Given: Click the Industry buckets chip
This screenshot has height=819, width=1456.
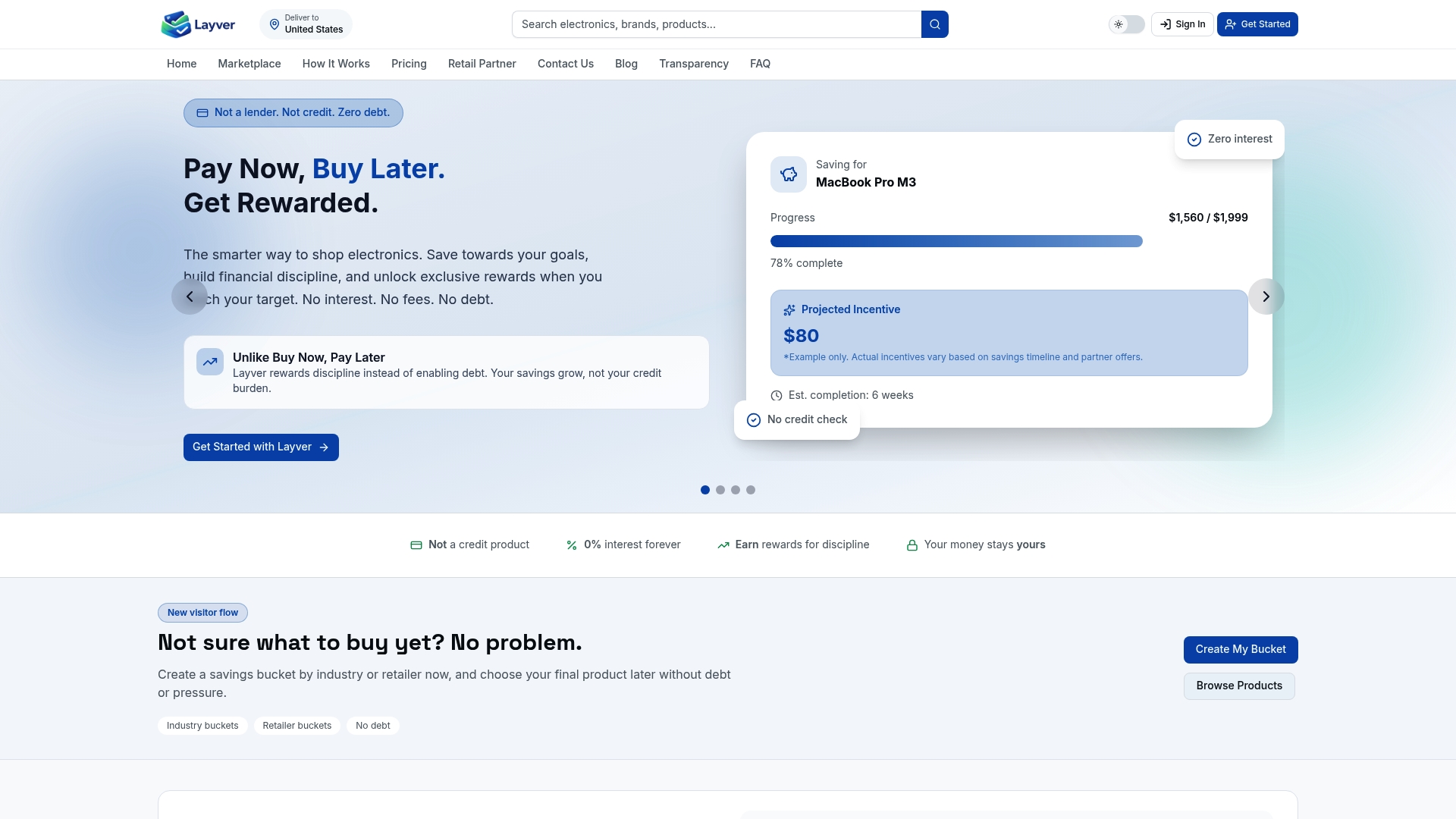Looking at the screenshot, I should 202,726.
